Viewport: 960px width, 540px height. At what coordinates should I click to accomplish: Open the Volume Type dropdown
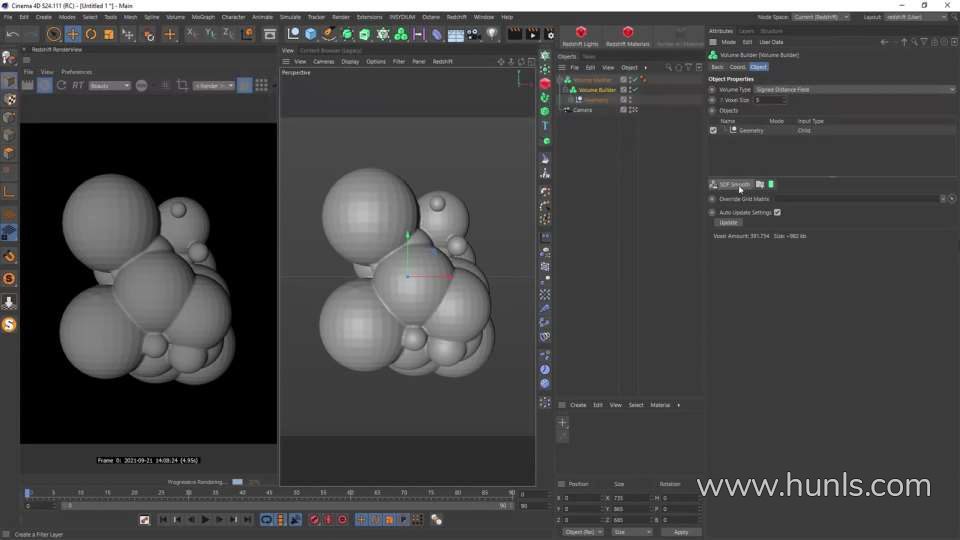pyautogui.click(x=853, y=89)
